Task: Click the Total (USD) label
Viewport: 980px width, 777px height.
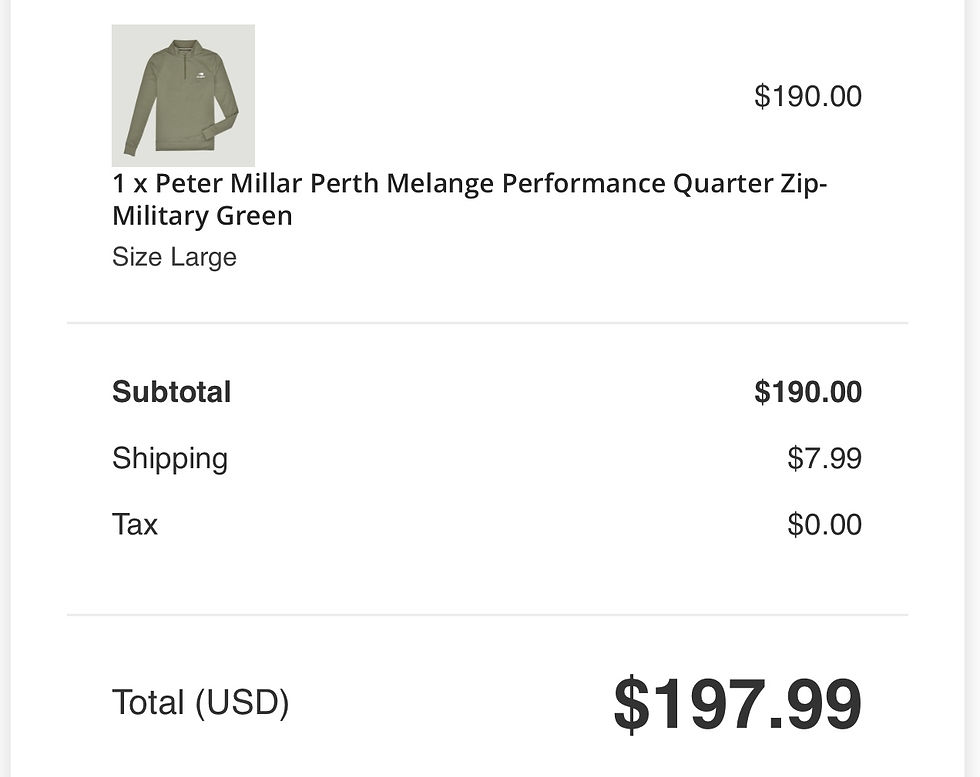Action: [x=201, y=703]
